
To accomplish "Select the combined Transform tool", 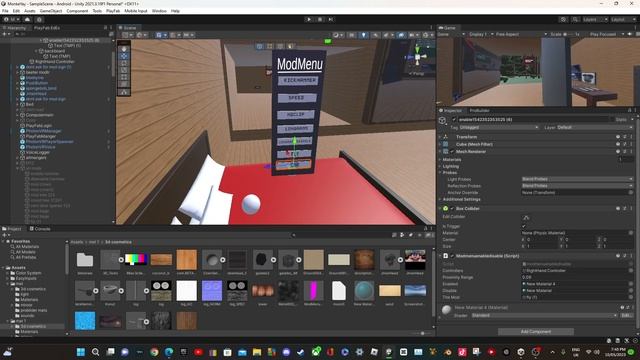I will pos(124,84).
